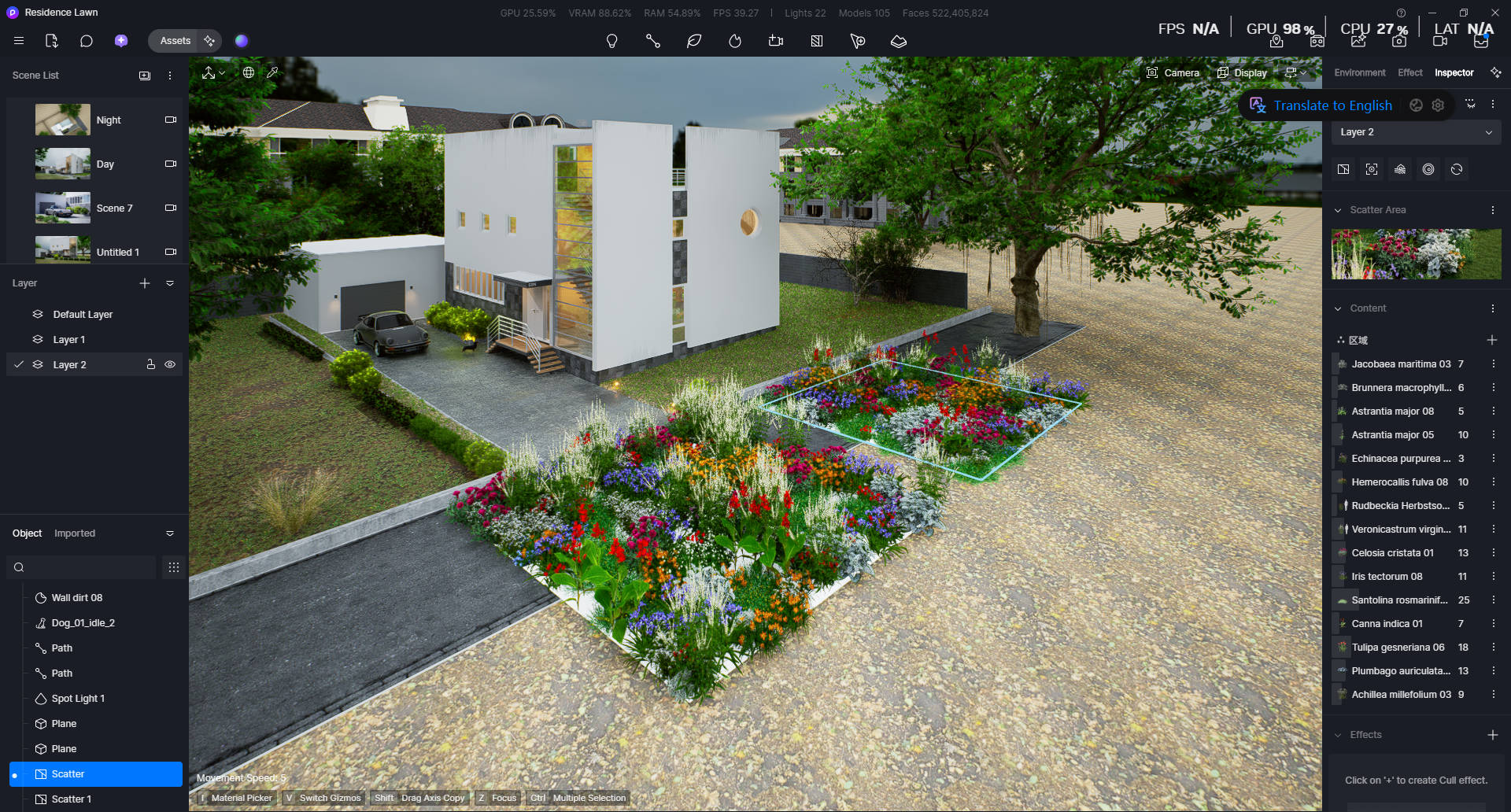Collapse the Scatter Area section
Viewport: 1511px width, 812px height.
coord(1338,210)
